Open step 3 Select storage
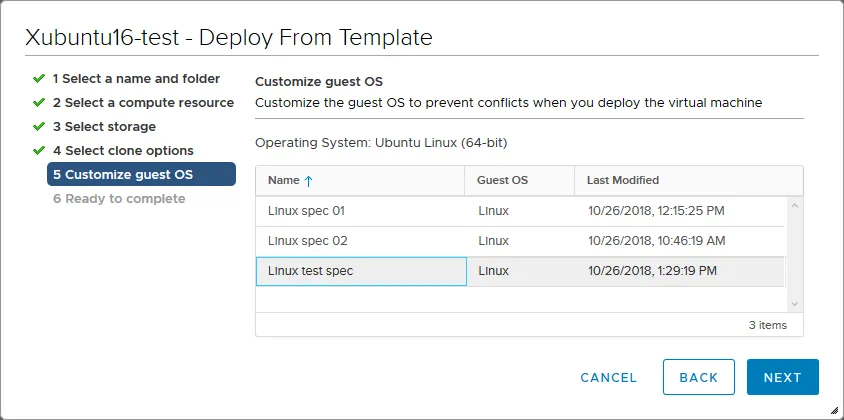Image resolution: width=844 pixels, height=420 pixels. [x=104, y=127]
